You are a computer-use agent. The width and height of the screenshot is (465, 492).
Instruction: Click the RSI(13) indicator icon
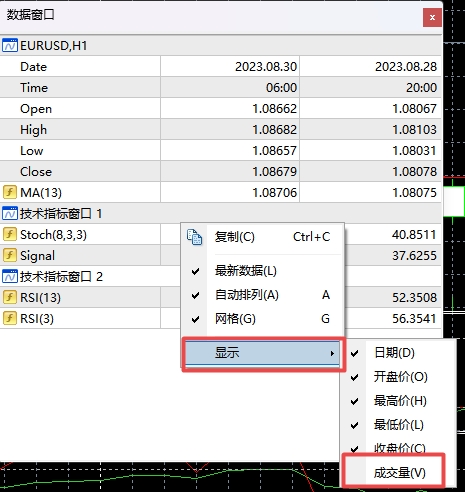click(x=10, y=297)
